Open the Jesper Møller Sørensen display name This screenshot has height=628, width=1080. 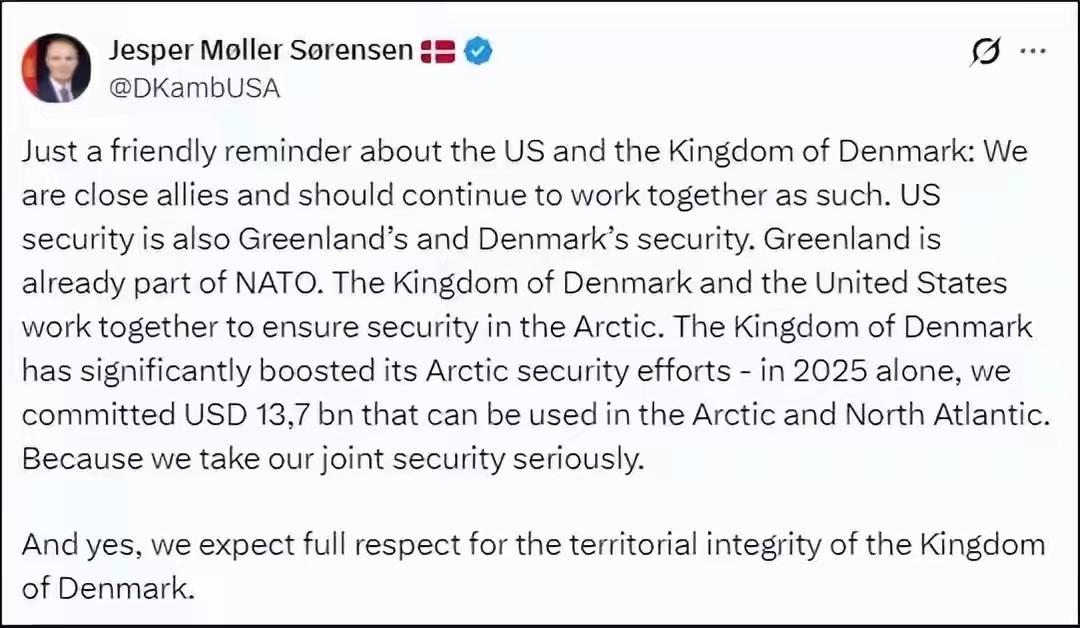click(x=260, y=50)
